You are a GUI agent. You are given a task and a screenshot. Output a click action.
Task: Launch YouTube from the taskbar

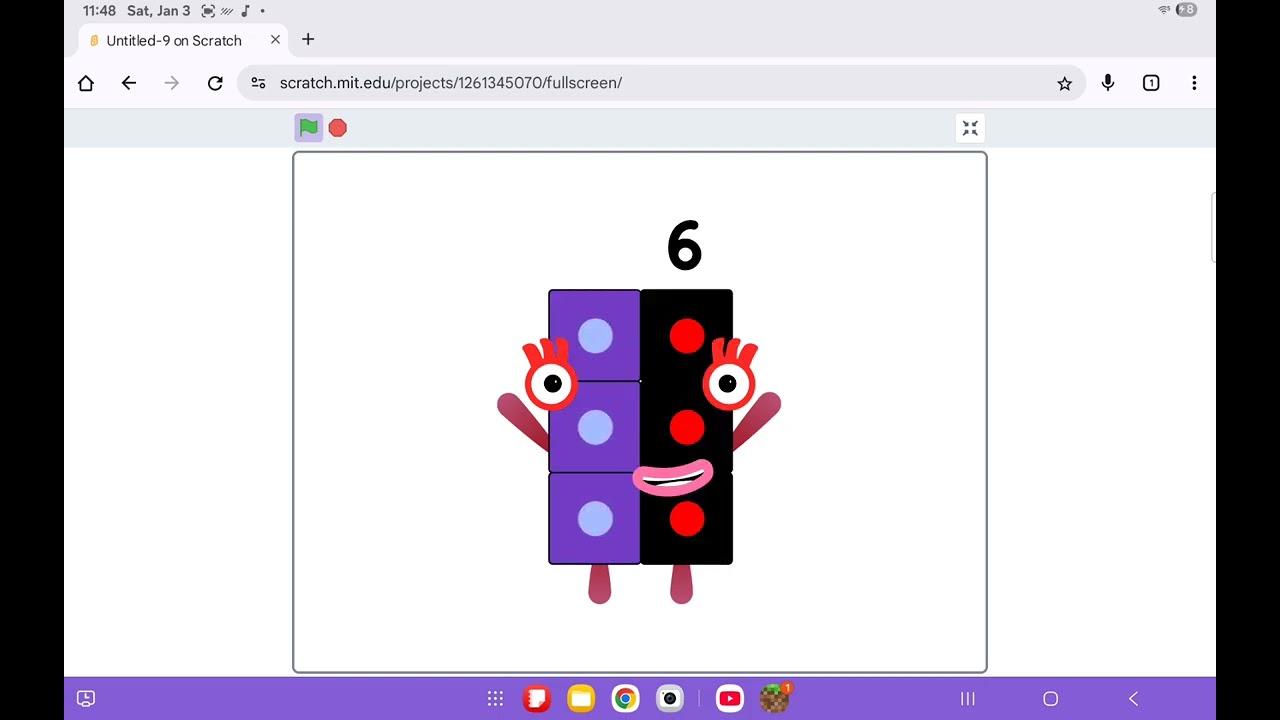coord(730,699)
